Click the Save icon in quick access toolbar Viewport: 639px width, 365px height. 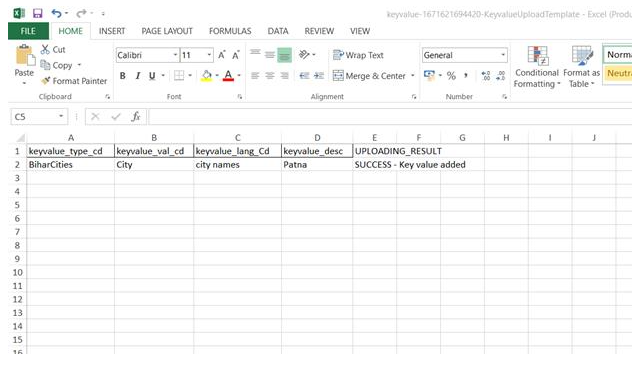point(37,13)
